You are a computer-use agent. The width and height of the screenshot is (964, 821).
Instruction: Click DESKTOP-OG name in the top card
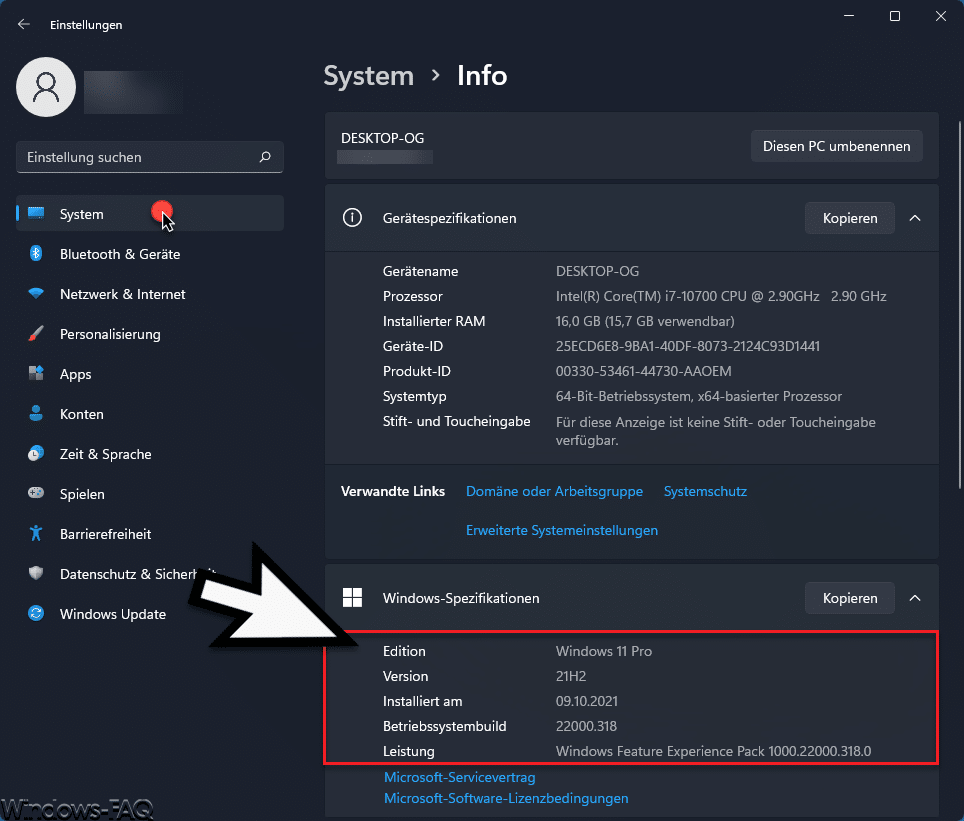coord(382,138)
